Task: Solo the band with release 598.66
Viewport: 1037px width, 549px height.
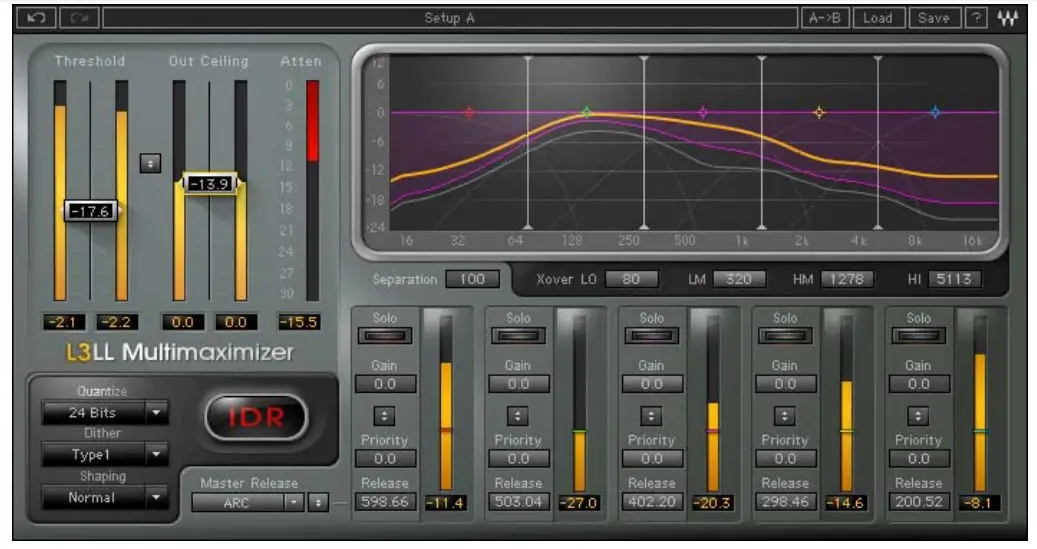Action: click(385, 336)
